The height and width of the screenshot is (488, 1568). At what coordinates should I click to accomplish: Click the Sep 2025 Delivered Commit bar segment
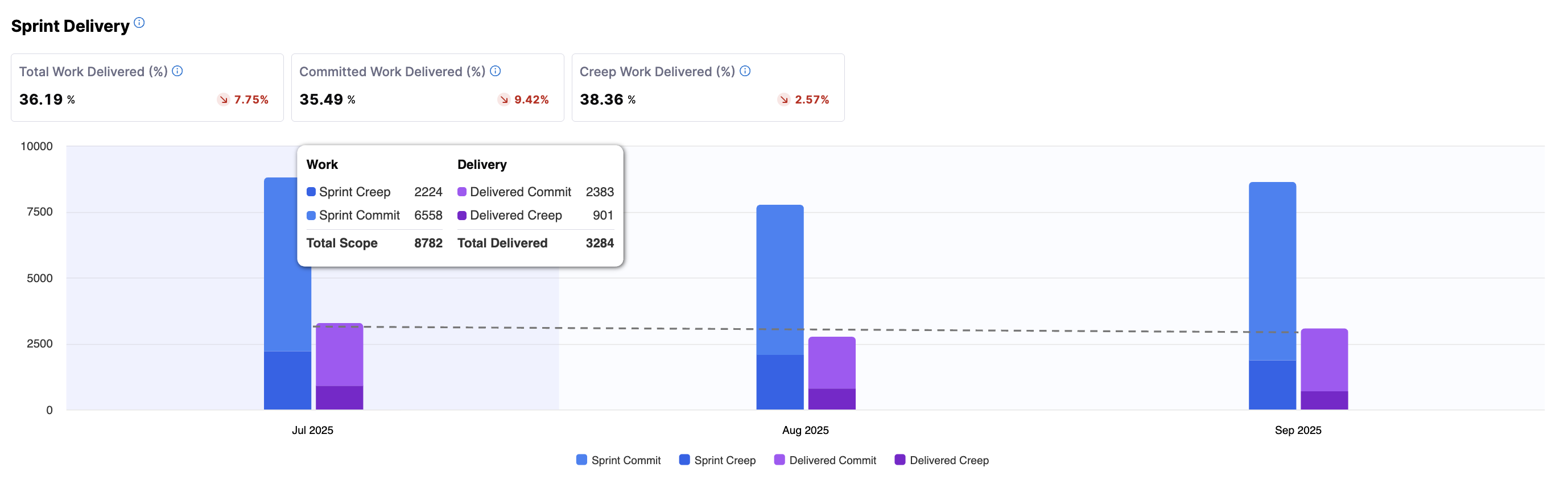(1324, 360)
